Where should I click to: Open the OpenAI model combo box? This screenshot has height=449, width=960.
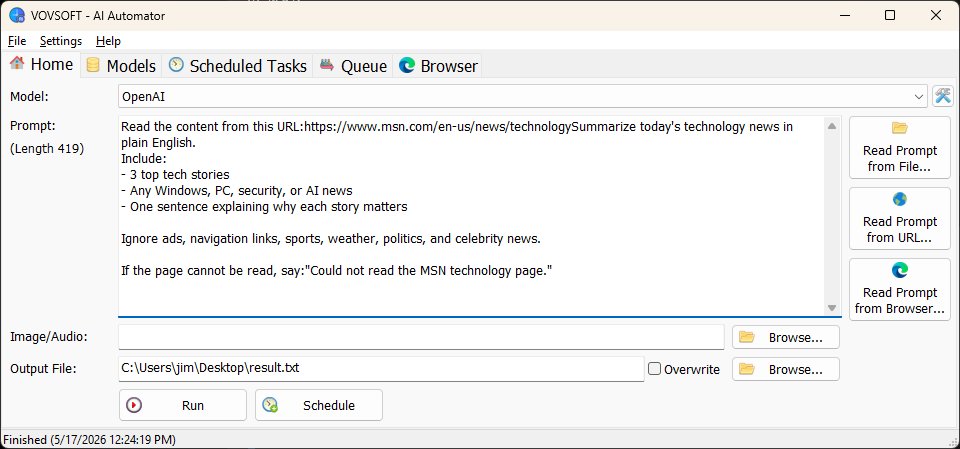523,96
